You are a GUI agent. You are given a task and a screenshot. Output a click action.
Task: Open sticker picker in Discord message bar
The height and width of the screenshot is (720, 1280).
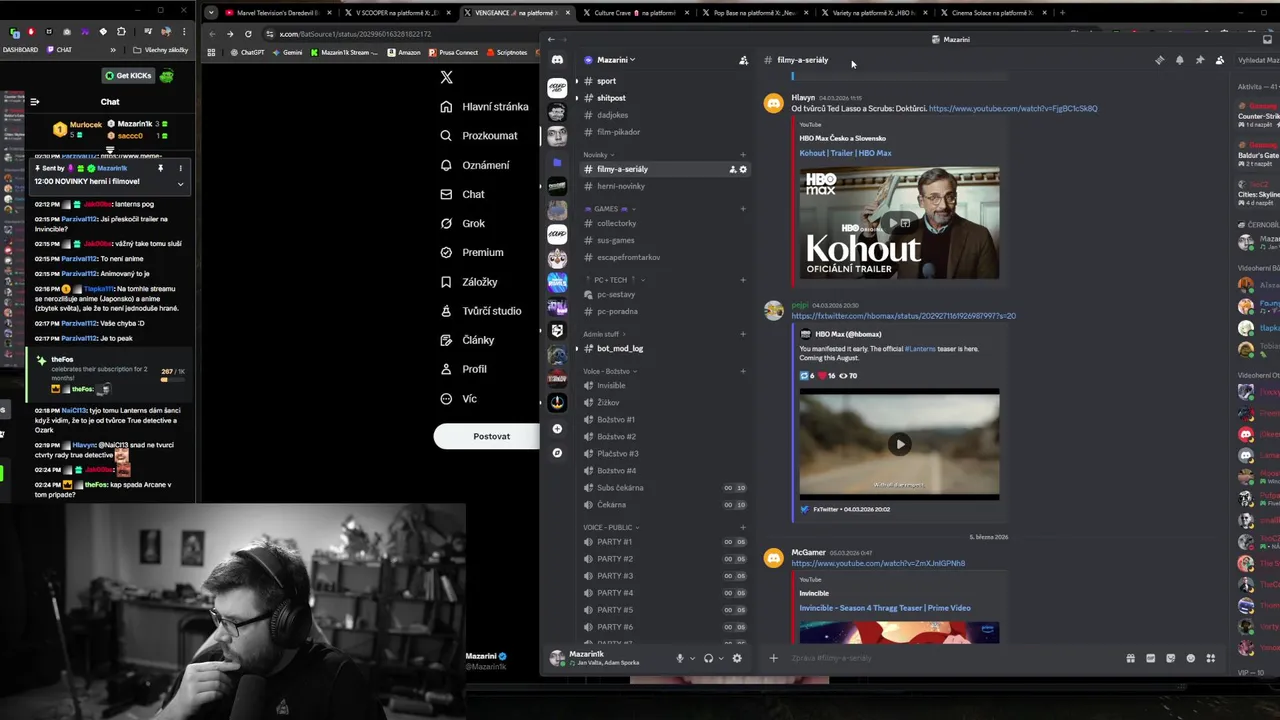pyautogui.click(x=1170, y=658)
